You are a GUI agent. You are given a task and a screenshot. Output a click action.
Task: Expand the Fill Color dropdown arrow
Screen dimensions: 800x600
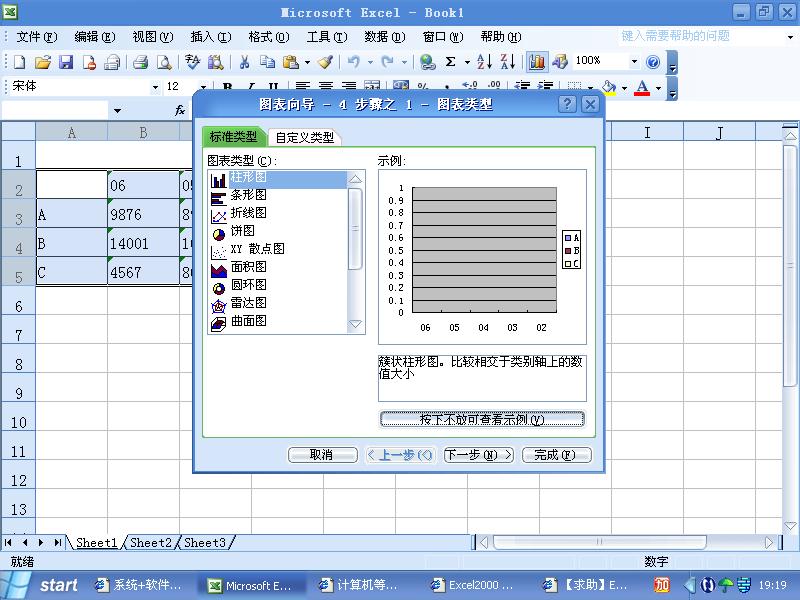(x=624, y=88)
